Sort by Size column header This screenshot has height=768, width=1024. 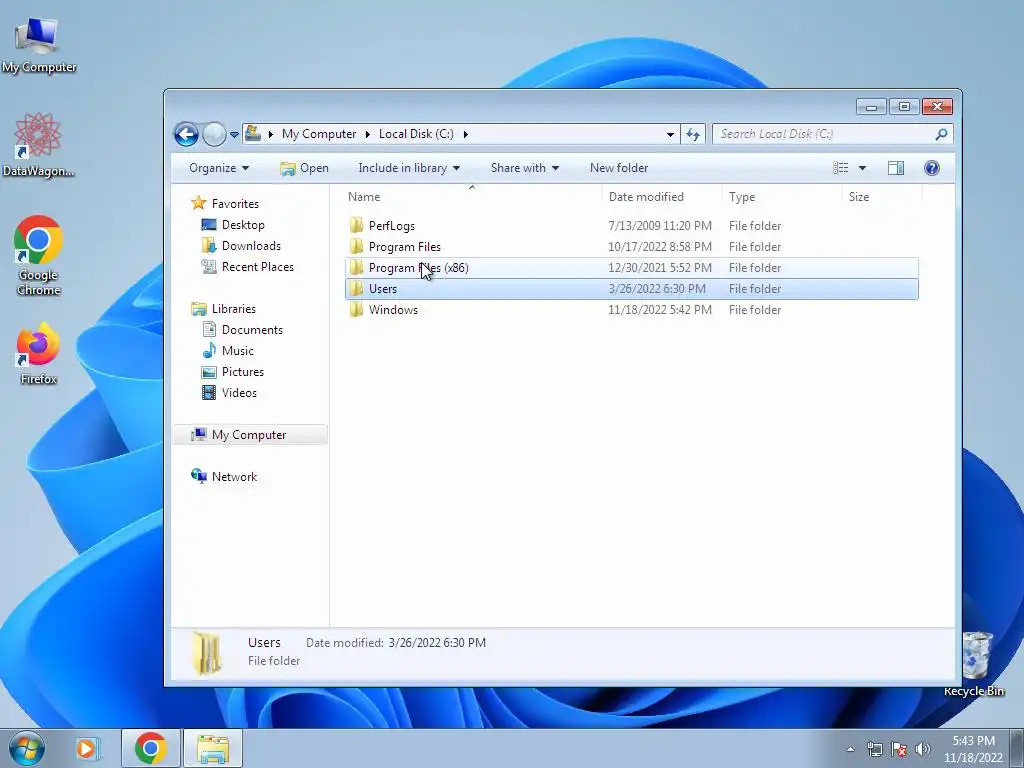tap(882, 197)
